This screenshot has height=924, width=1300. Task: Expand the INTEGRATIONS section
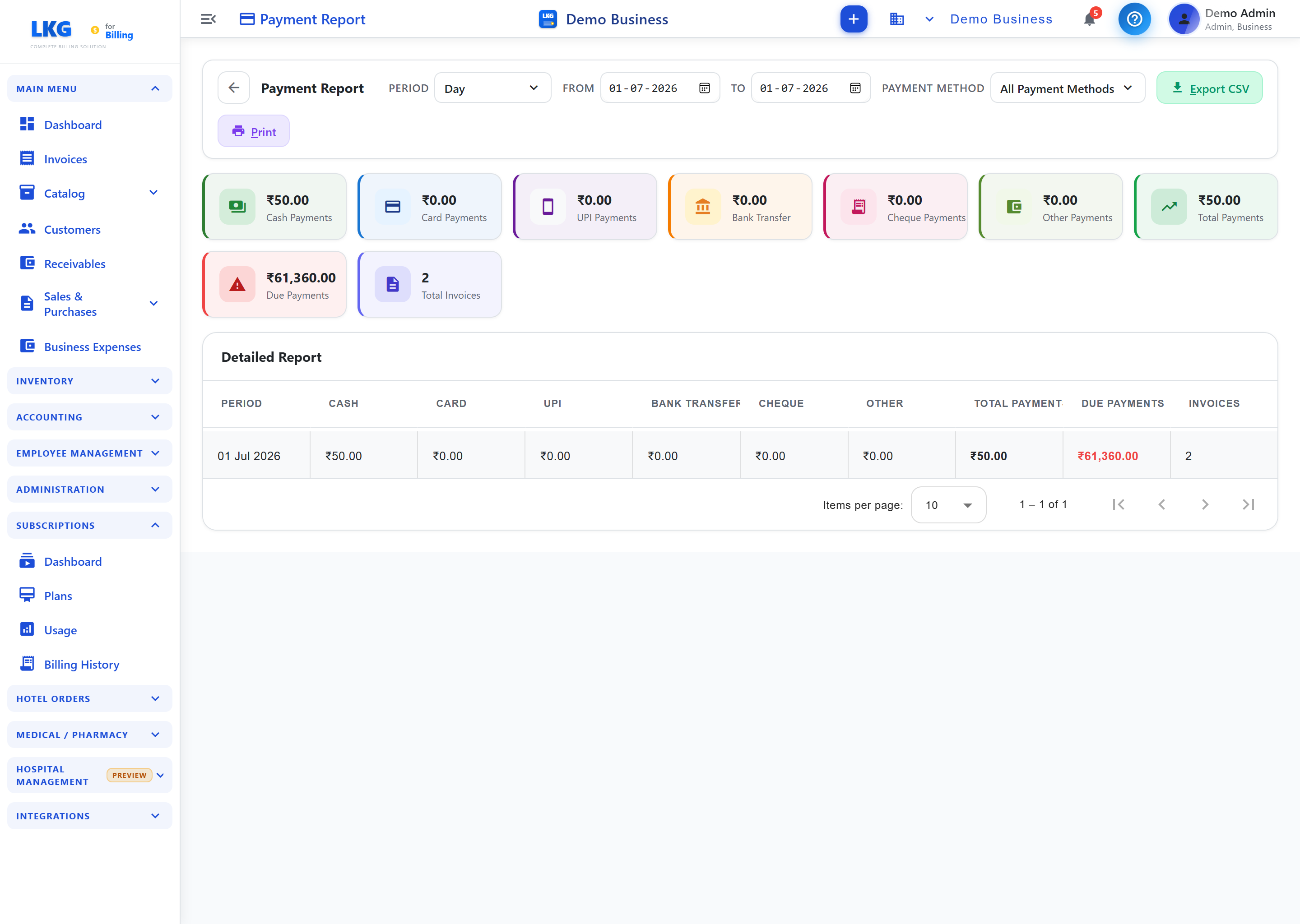[89, 816]
